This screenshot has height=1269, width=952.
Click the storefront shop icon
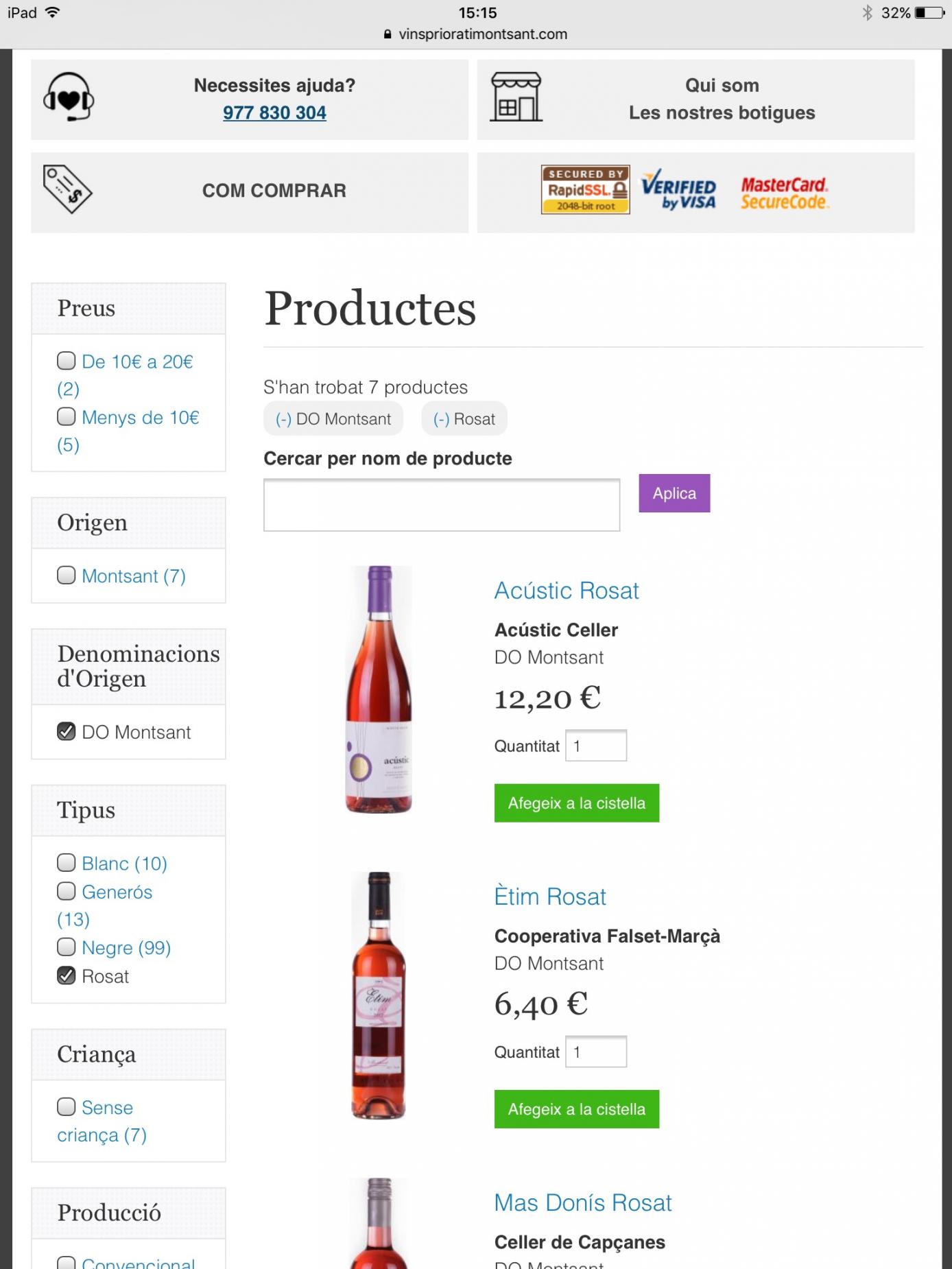pyautogui.click(x=516, y=97)
